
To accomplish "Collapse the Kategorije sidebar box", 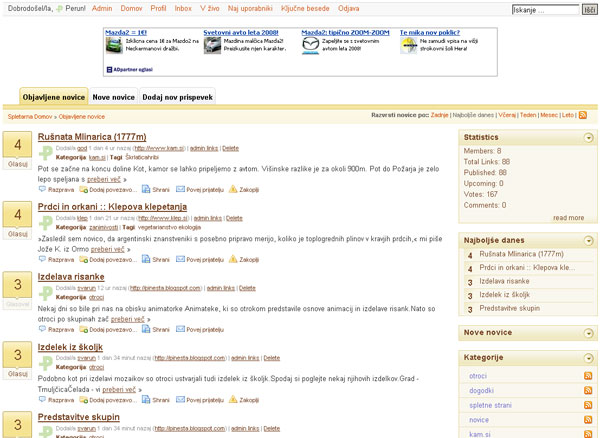I will pyautogui.click(x=589, y=358).
